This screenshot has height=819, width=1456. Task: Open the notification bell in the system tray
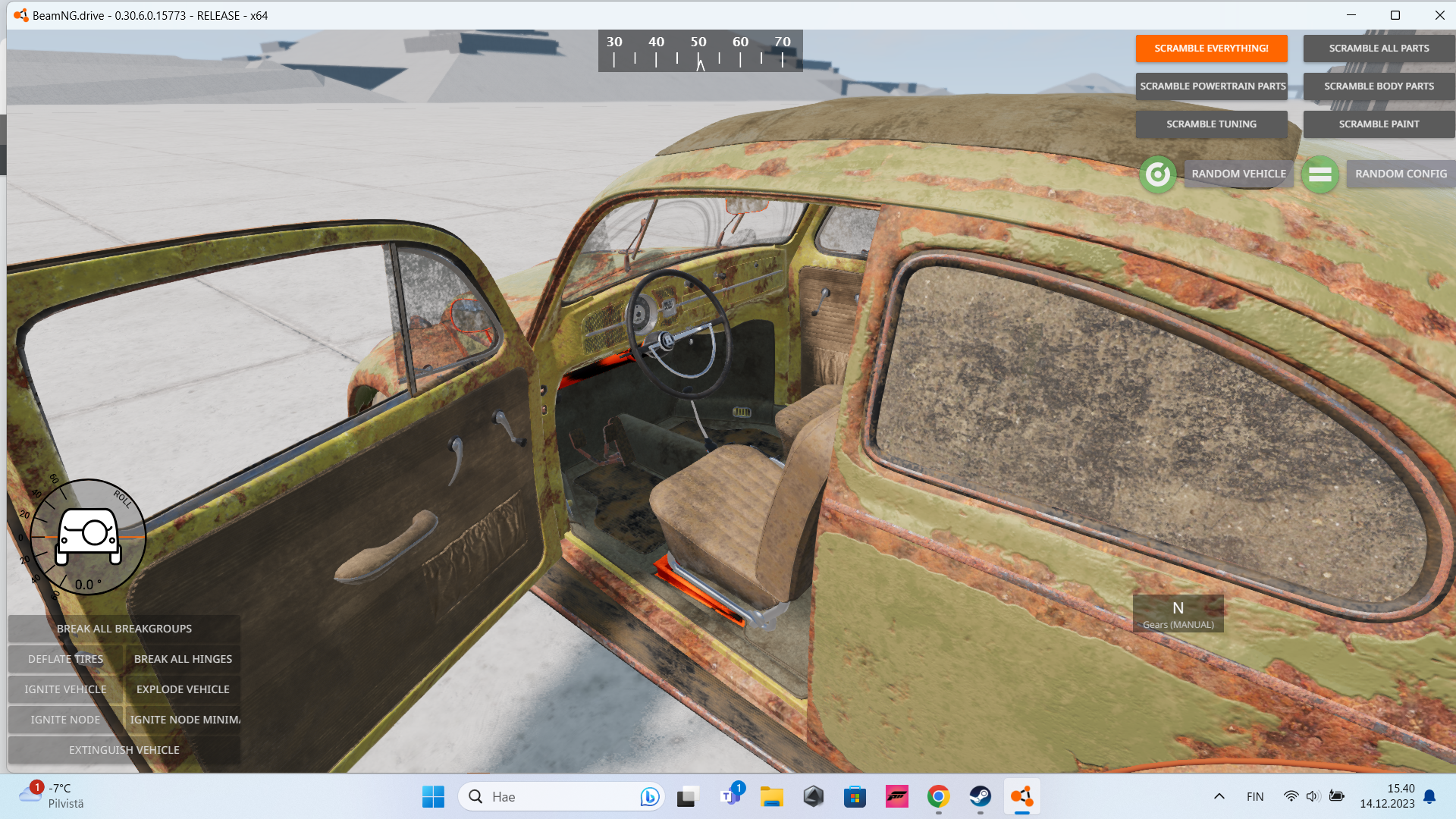1429,796
